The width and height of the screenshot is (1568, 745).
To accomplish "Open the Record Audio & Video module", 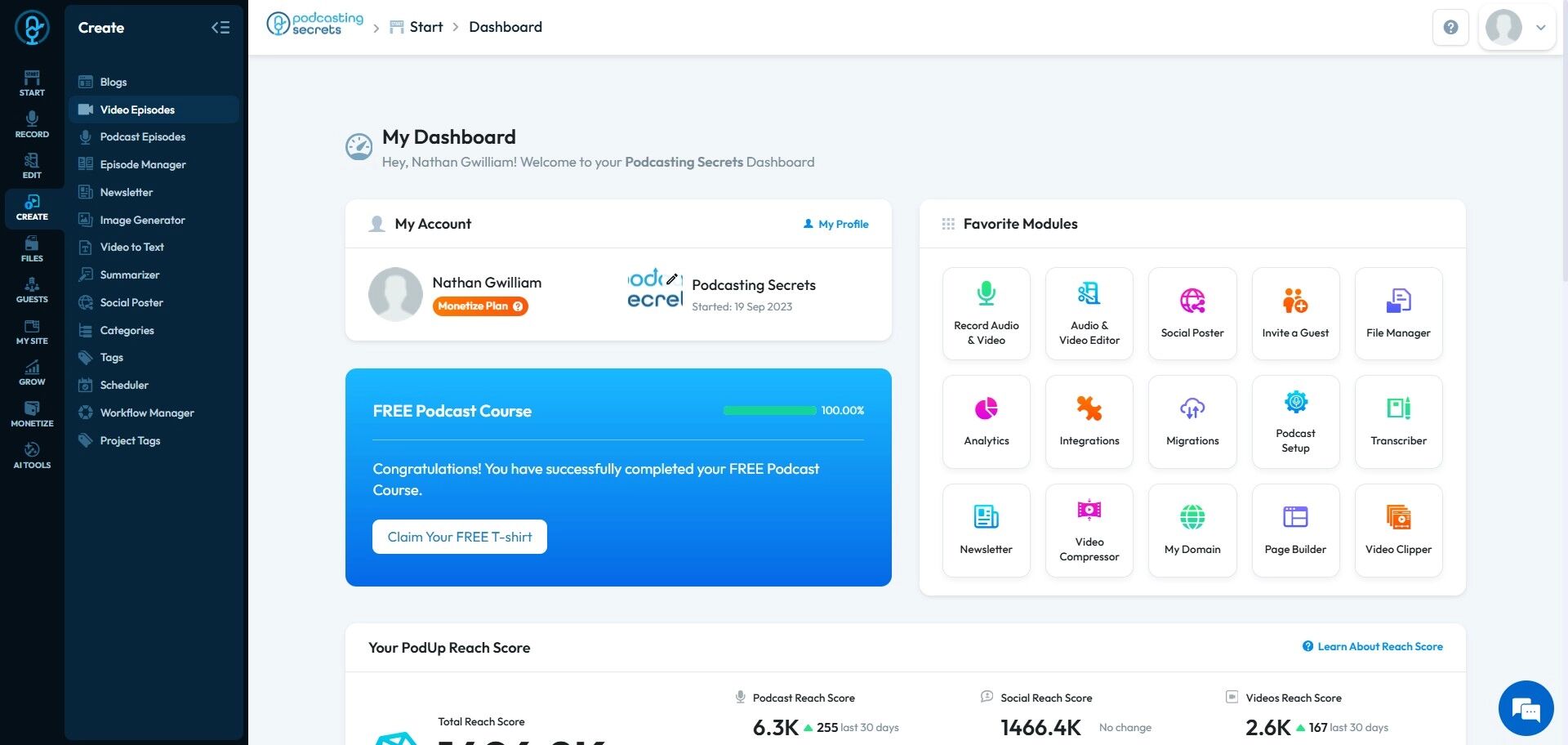I will 986,314.
